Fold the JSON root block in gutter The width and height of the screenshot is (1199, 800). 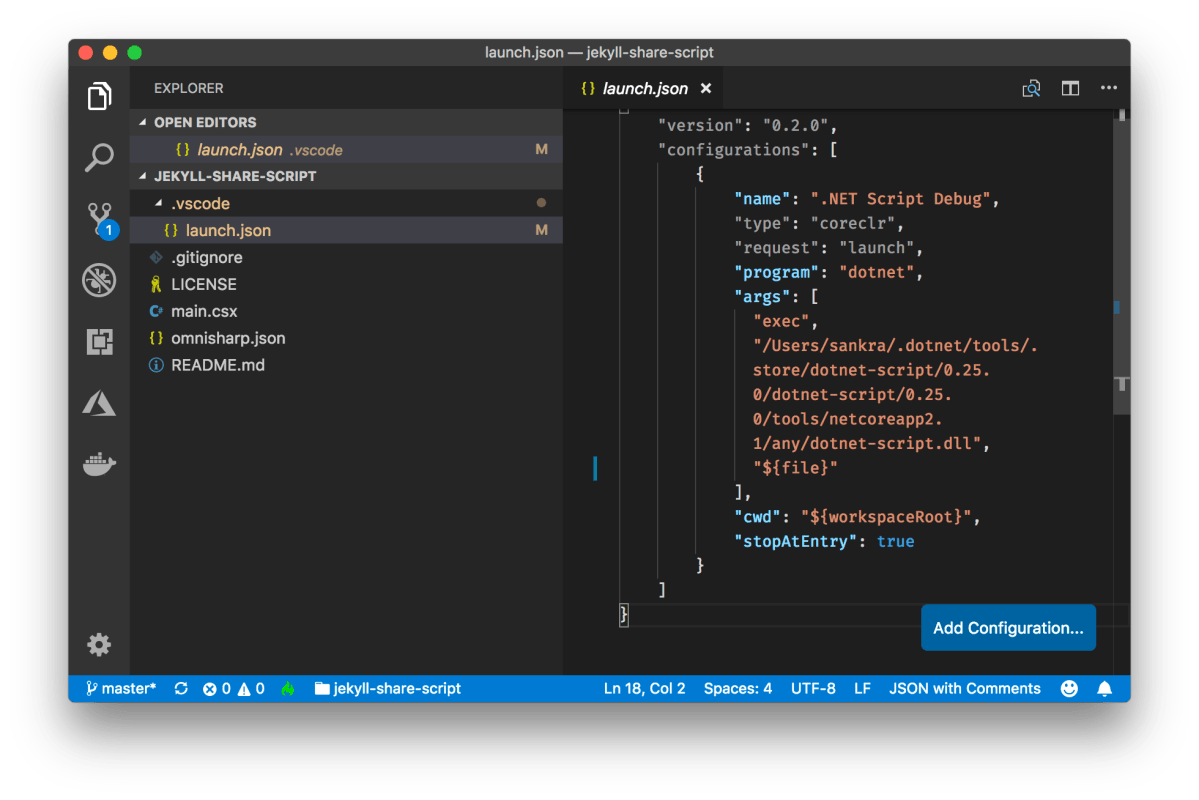[624, 110]
